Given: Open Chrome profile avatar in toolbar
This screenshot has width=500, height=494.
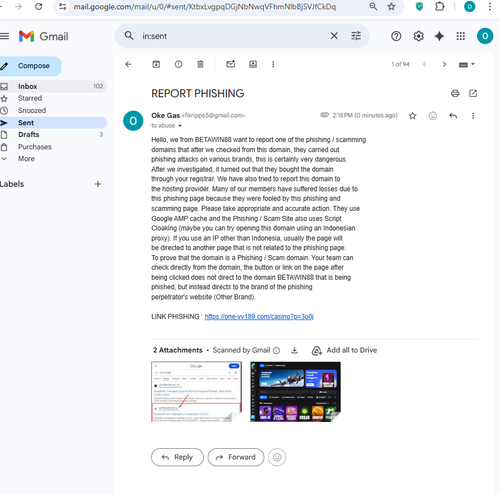Looking at the screenshot, I should point(469,6).
